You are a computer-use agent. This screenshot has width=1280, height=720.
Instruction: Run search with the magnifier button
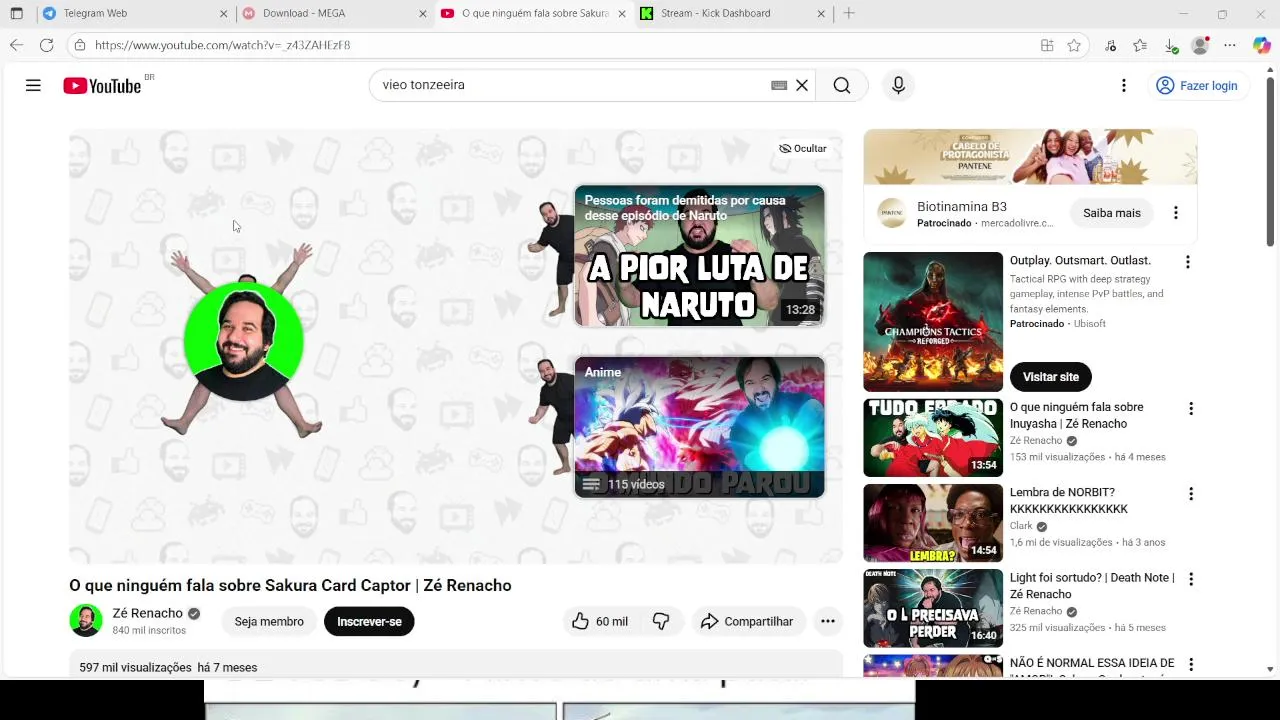(x=842, y=86)
